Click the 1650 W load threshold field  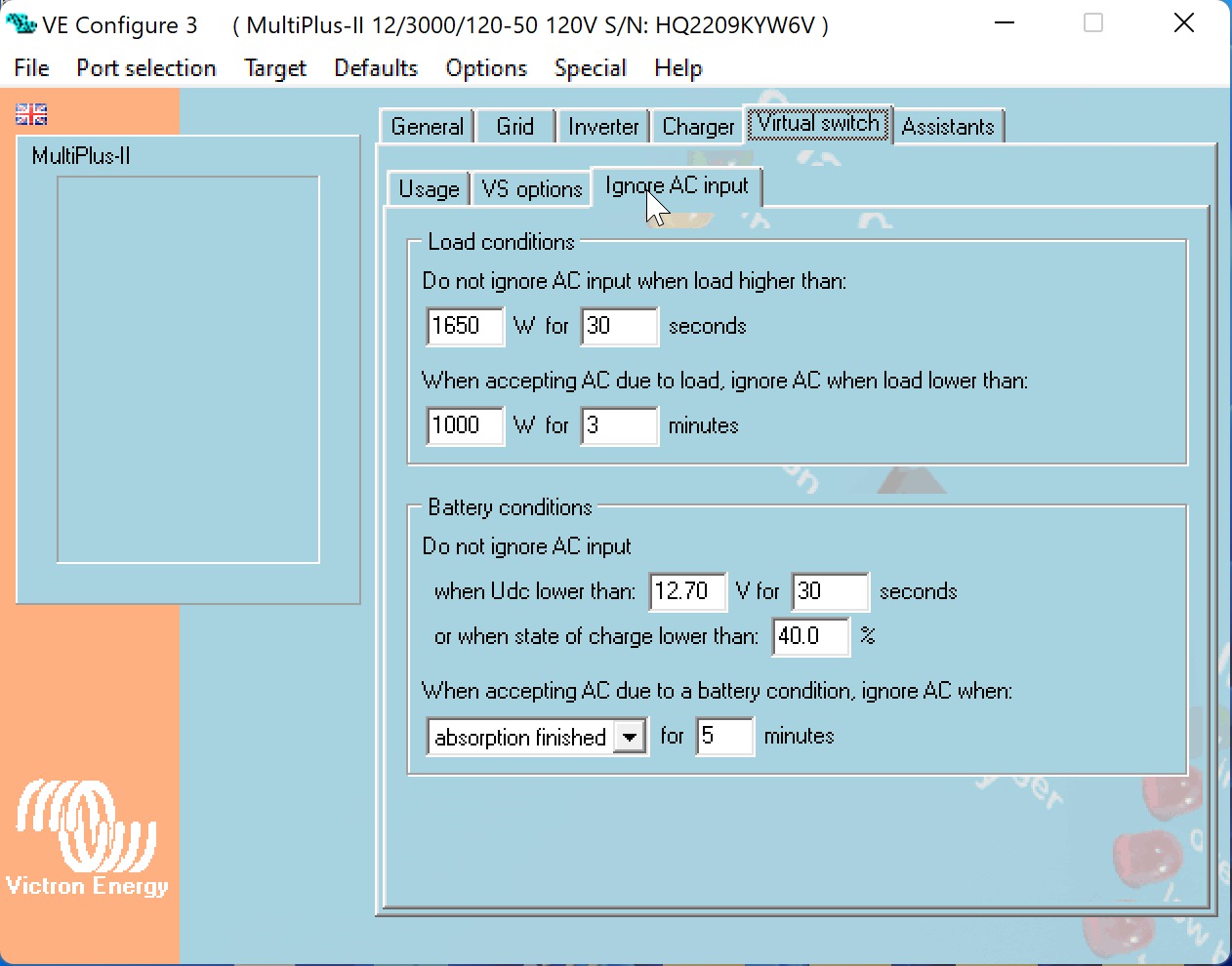point(466,326)
